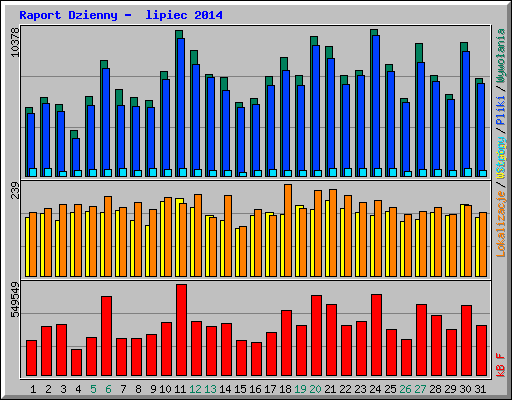Click the orange bar for day 14
512x400 pixels.
pos(228,236)
